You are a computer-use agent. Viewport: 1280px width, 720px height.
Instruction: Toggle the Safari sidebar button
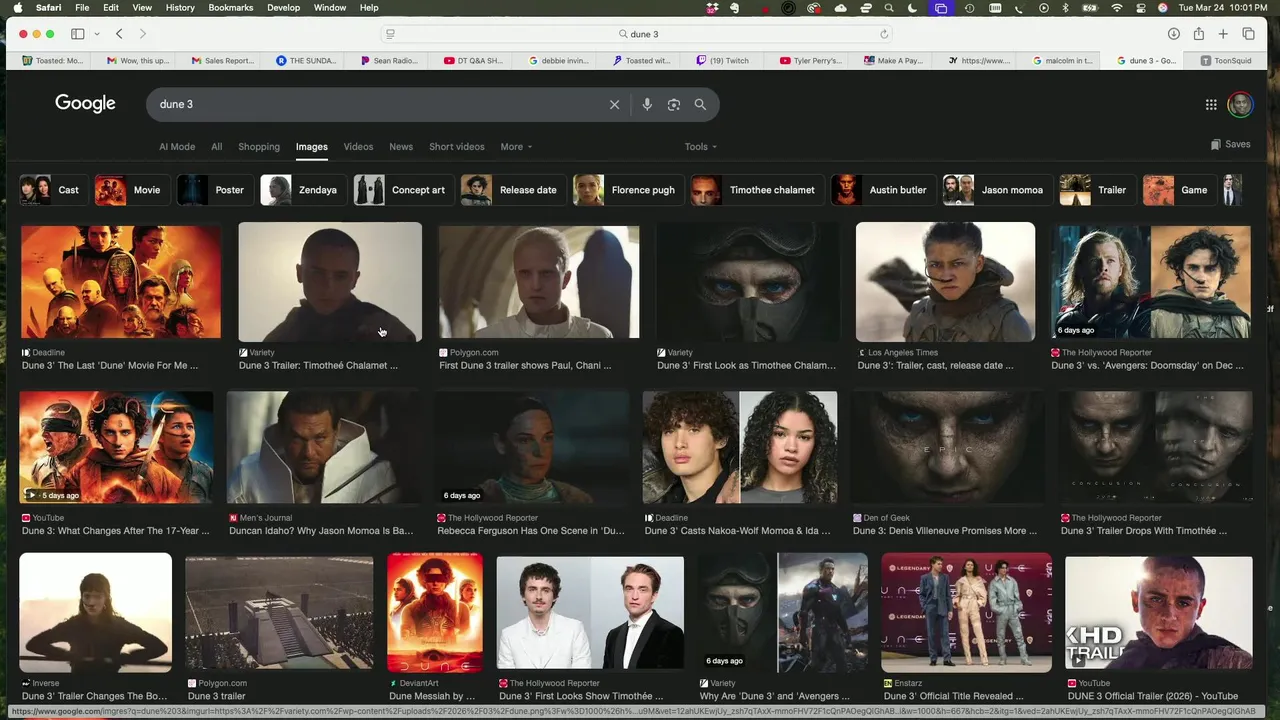(x=77, y=34)
